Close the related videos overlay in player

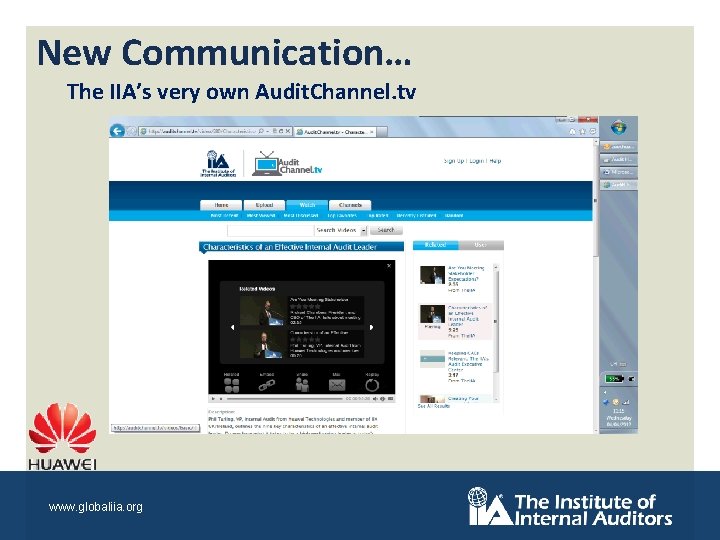pyautogui.click(x=389, y=266)
